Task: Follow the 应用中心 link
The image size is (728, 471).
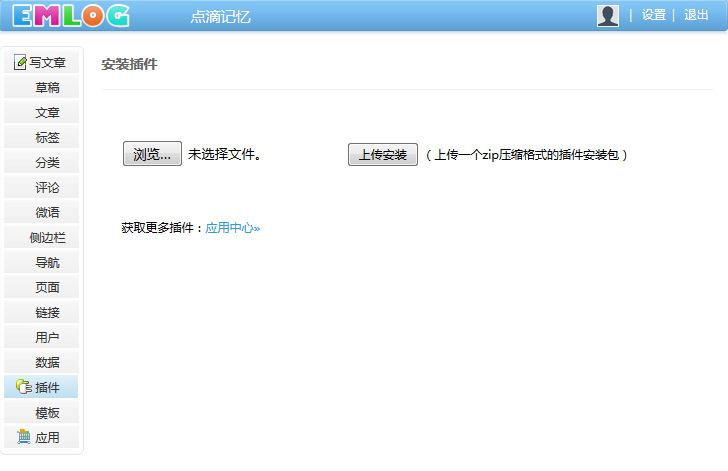Action: (x=232, y=228)
